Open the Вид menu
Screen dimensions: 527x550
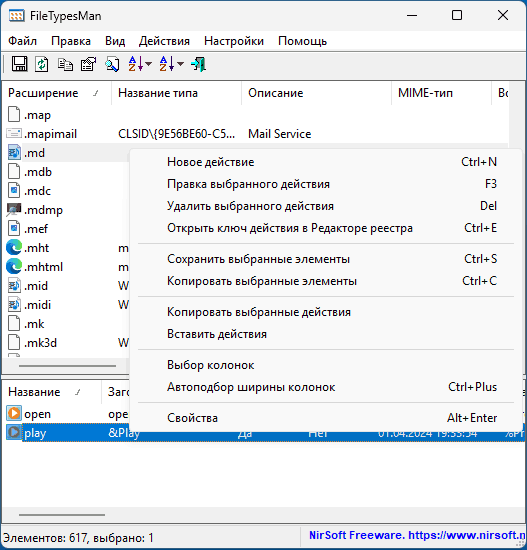[115, 41]
